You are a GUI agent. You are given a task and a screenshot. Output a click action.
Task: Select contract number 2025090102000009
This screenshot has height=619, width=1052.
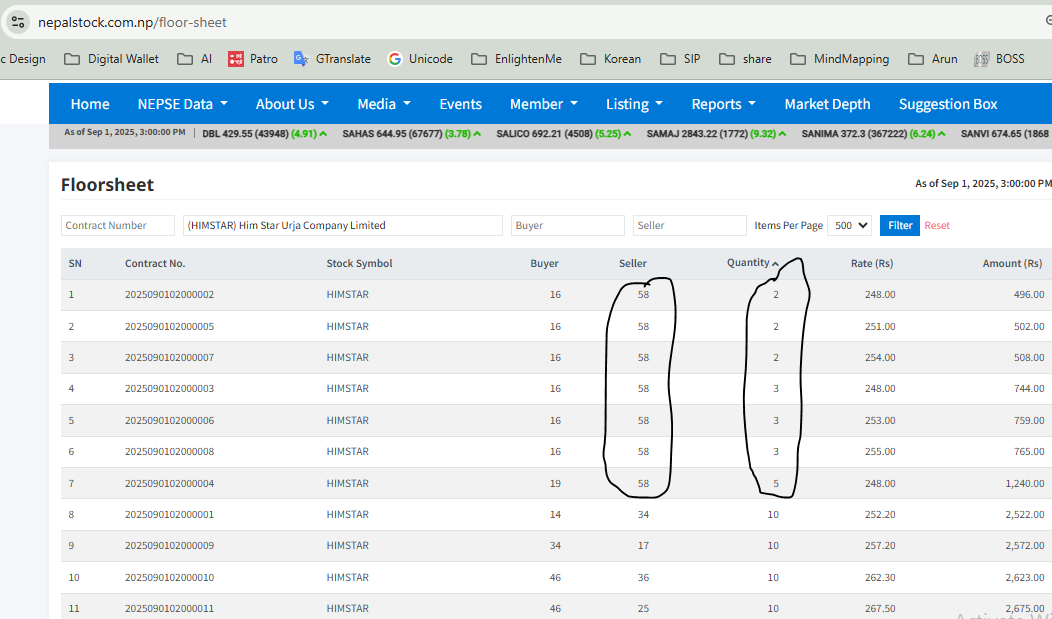point(169,545)
